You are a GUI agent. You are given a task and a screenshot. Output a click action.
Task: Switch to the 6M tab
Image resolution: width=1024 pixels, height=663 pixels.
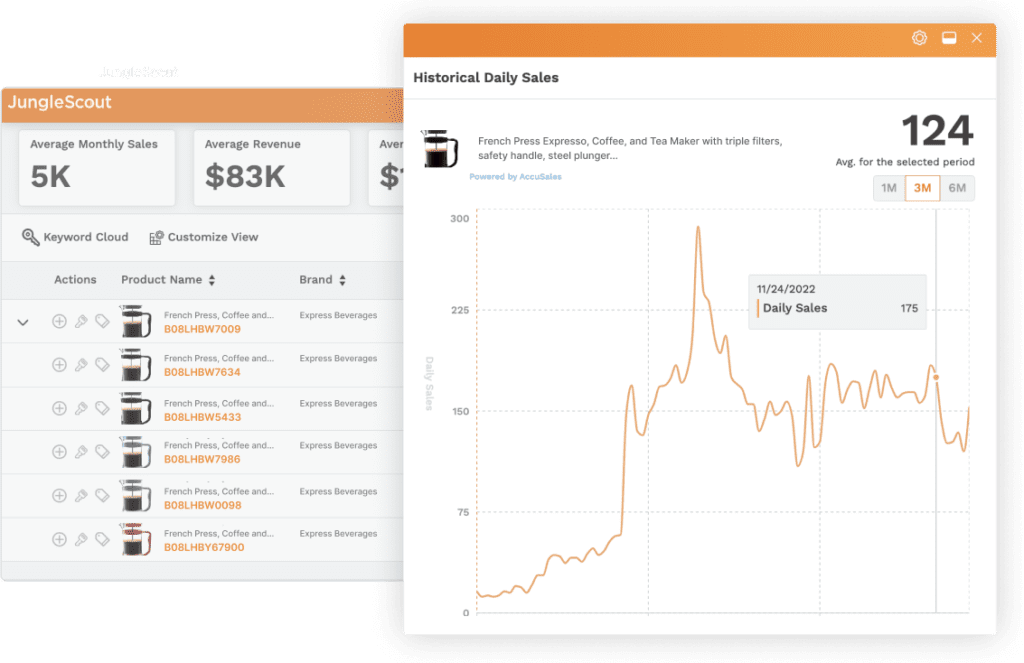click(955, 188)
